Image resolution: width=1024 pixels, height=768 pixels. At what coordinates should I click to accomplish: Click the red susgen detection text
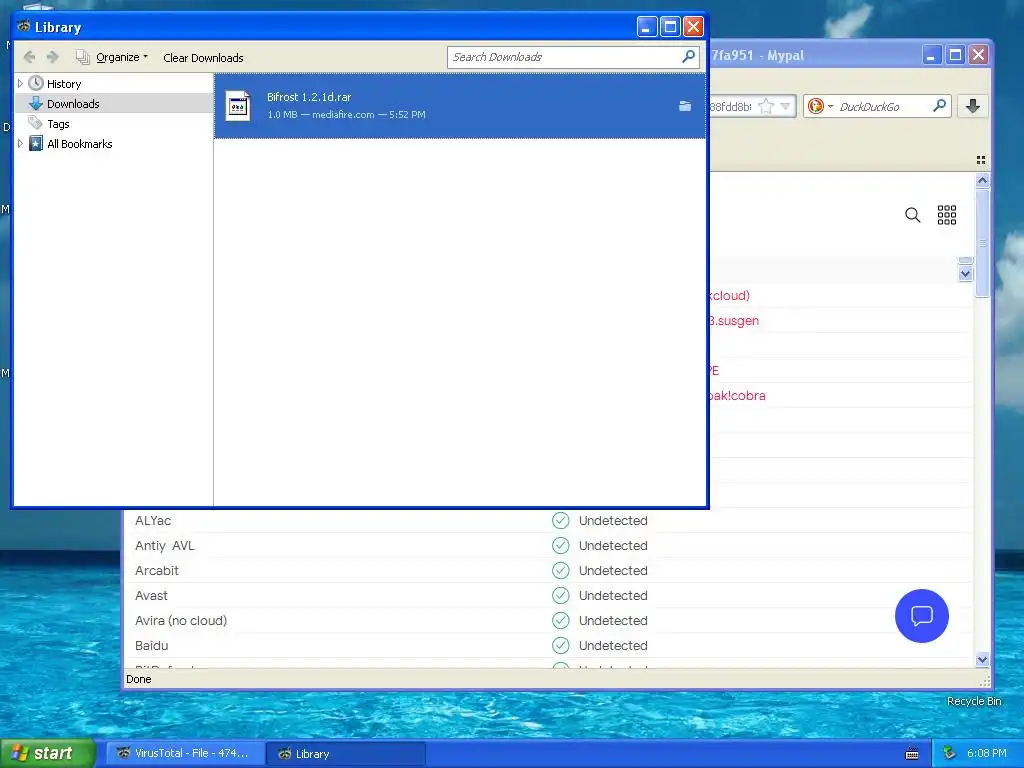(734, 321)
